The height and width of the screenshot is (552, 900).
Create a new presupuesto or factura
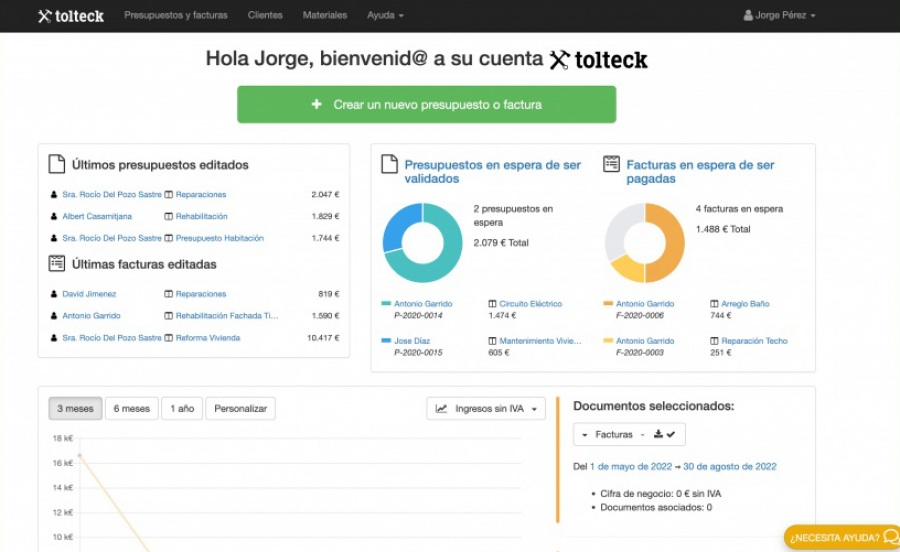pyautogui.click(x=426, y=104)
